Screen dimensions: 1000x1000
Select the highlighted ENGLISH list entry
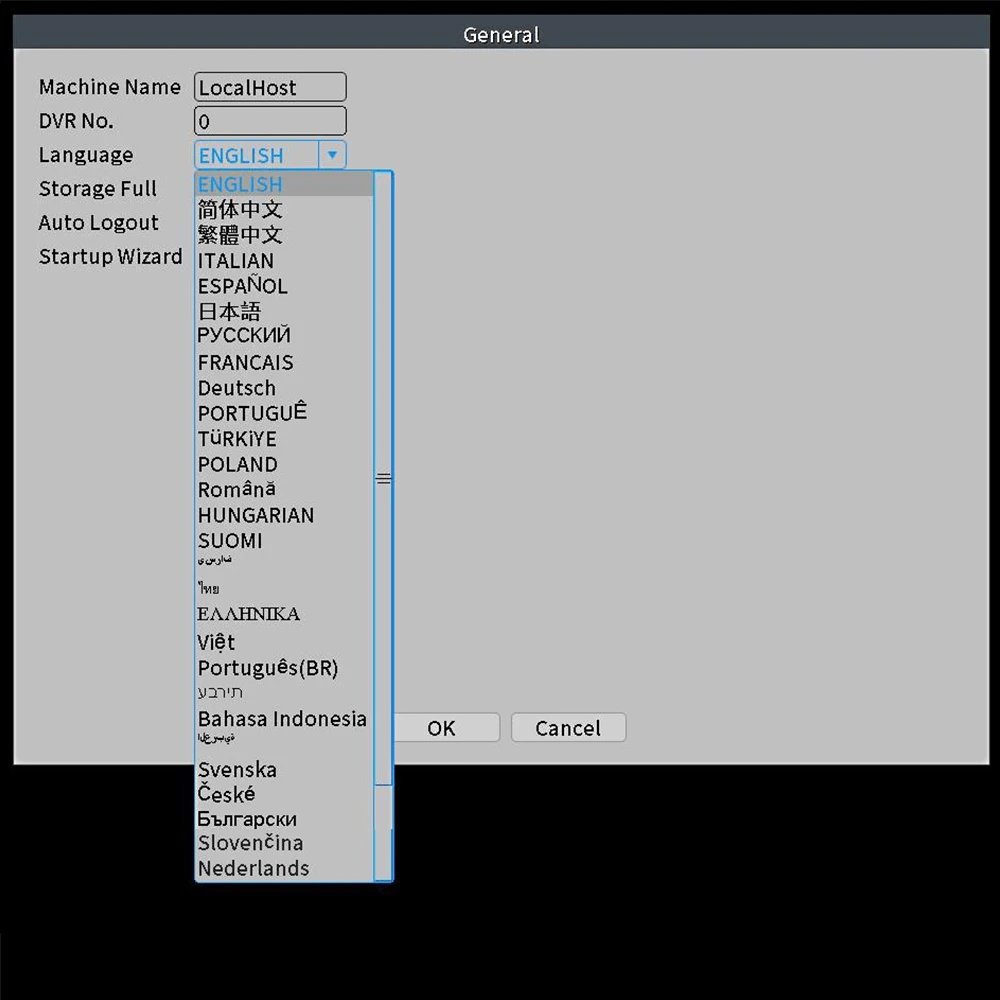click(284, 184)
